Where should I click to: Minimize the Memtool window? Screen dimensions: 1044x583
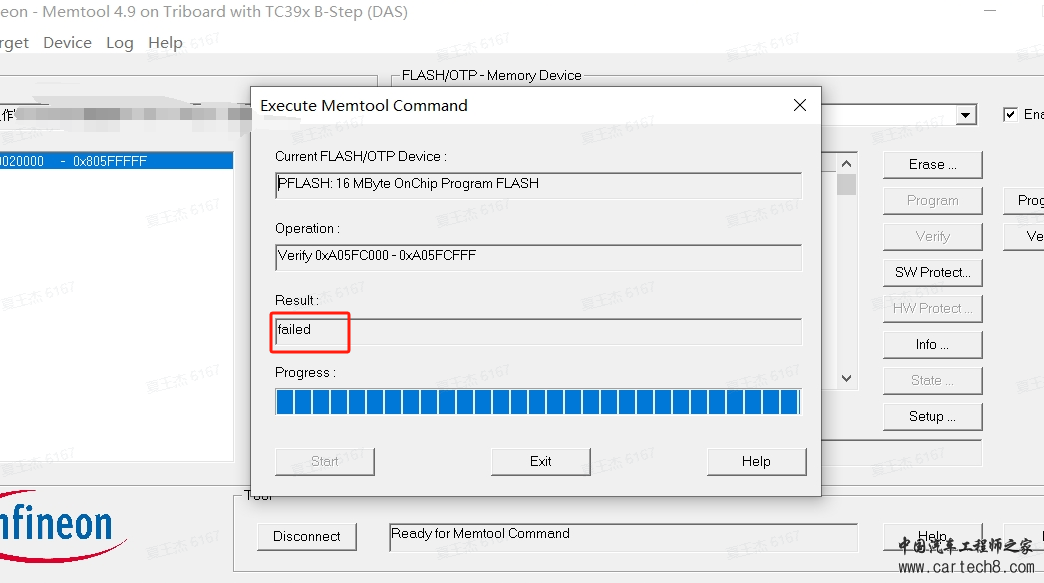point(990,11)
